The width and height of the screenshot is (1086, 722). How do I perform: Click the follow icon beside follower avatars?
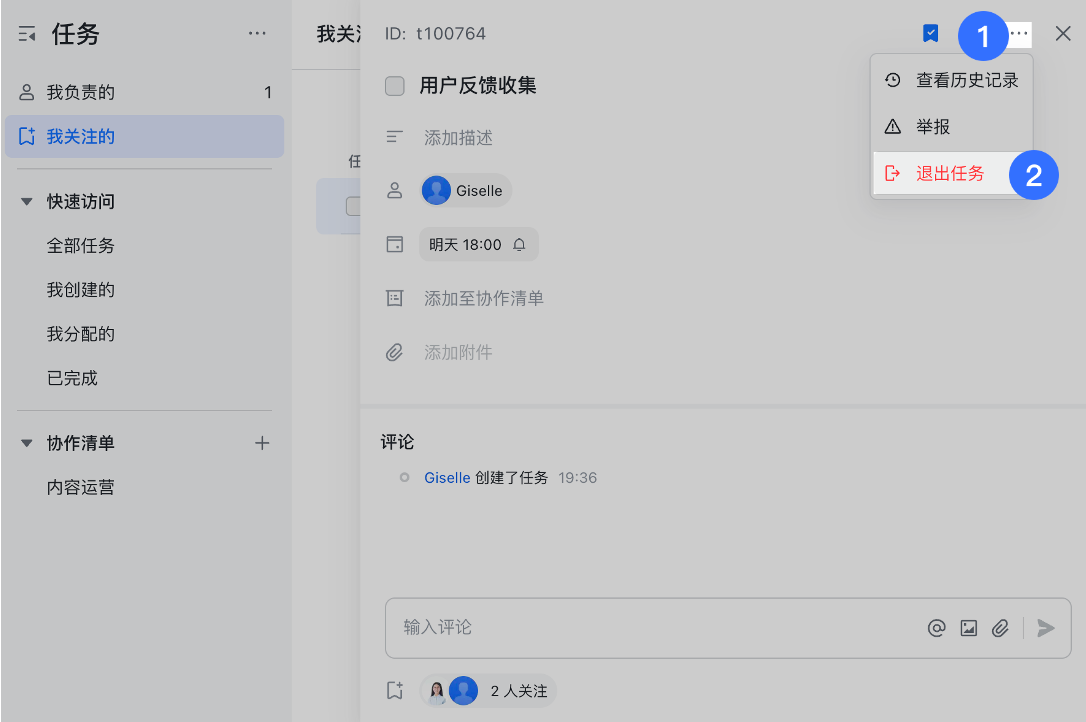(395, 690)
